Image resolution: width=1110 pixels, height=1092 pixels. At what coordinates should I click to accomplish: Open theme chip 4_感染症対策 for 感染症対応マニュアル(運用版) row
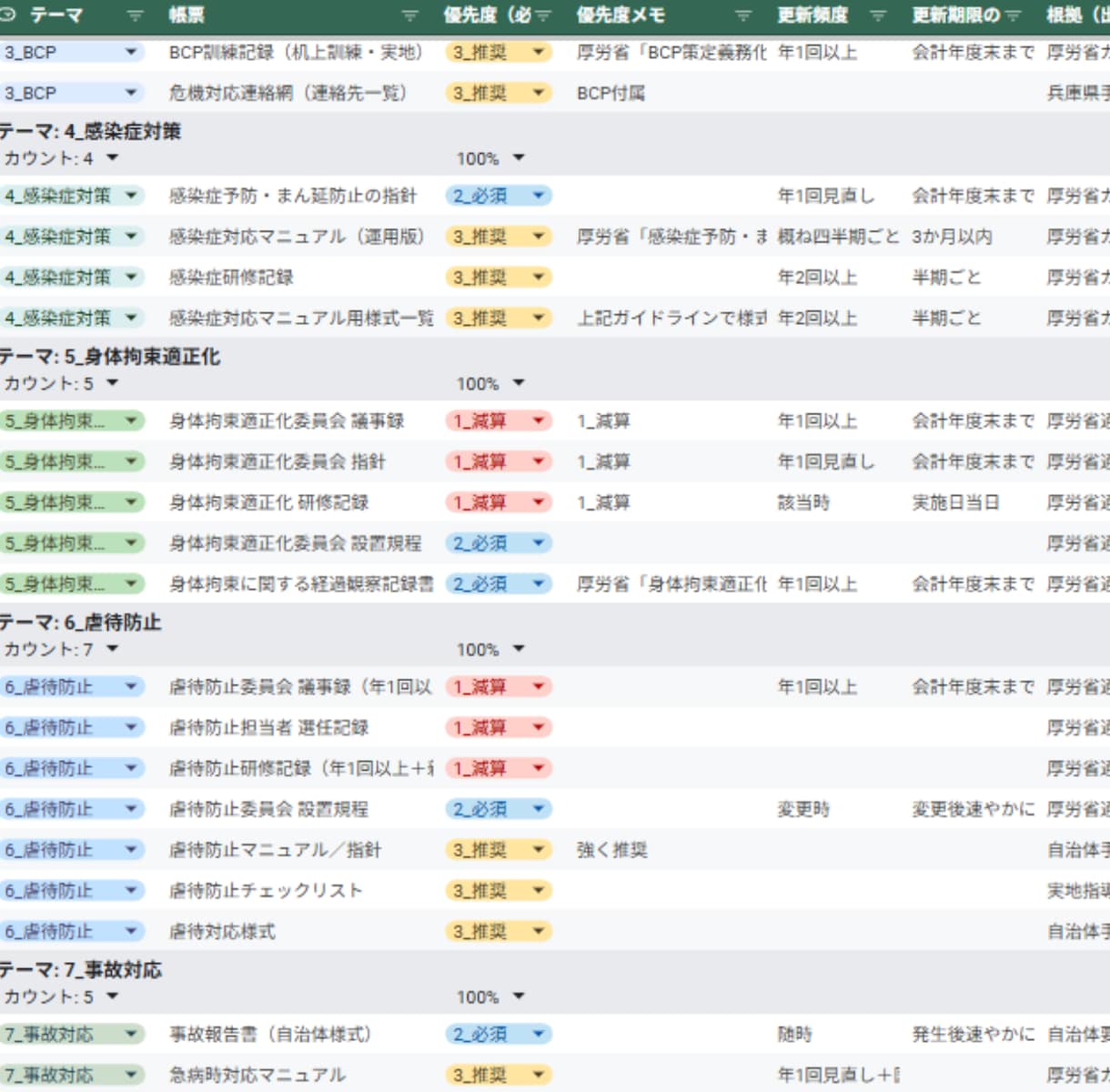[72, 237]
